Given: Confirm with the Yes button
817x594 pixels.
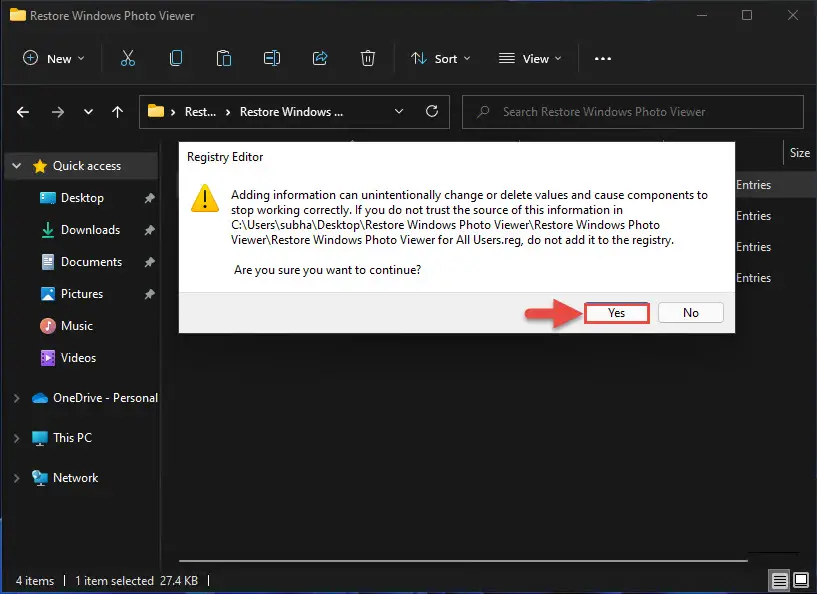Looking at the screenshot, I should [x=616, y=313].
